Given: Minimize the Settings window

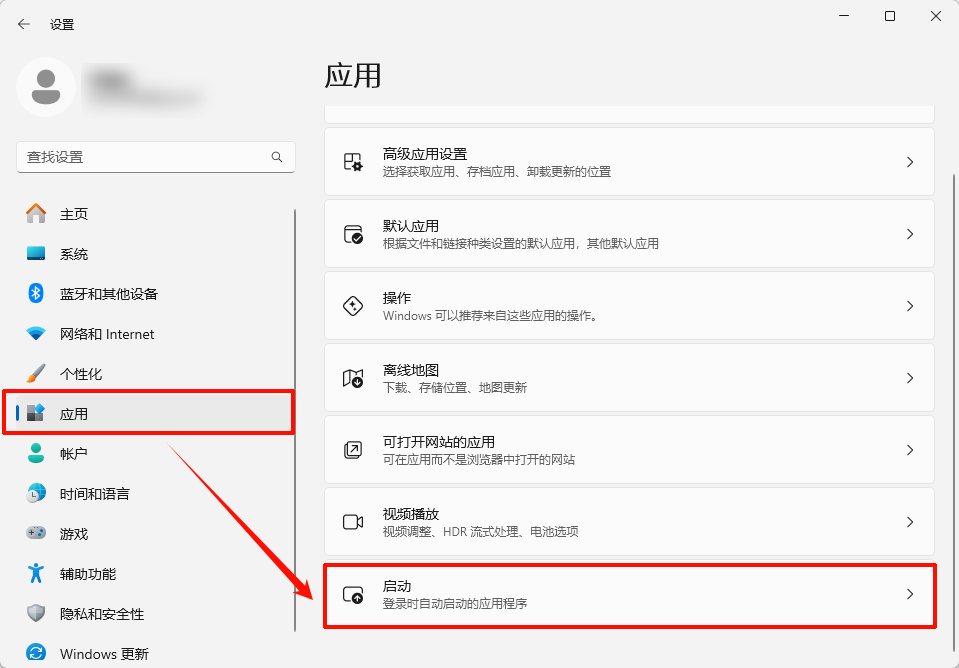Looking at the screenshot, I should pos(844,17).
